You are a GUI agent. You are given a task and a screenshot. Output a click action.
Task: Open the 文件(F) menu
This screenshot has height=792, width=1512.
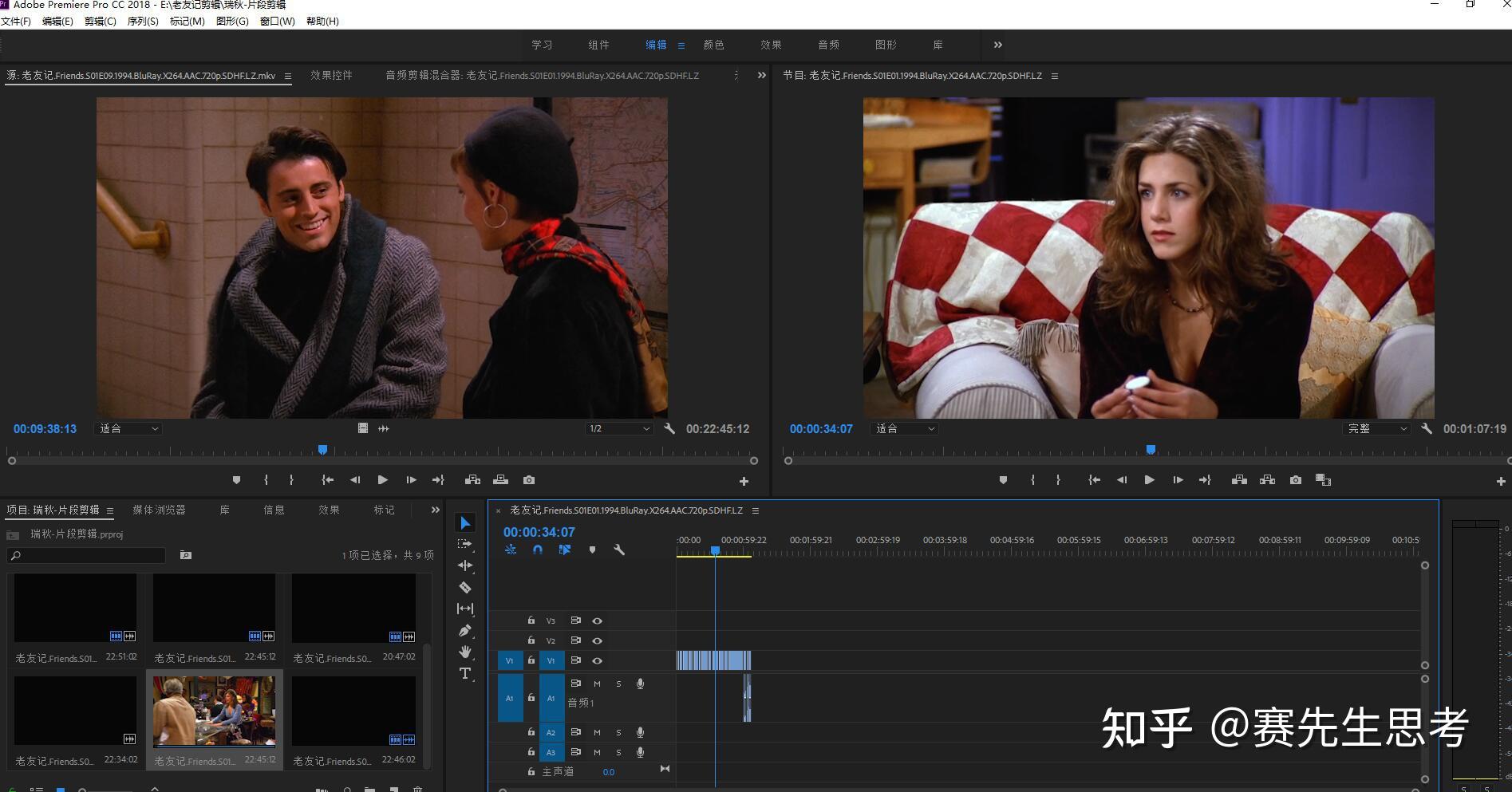(16, 22)
